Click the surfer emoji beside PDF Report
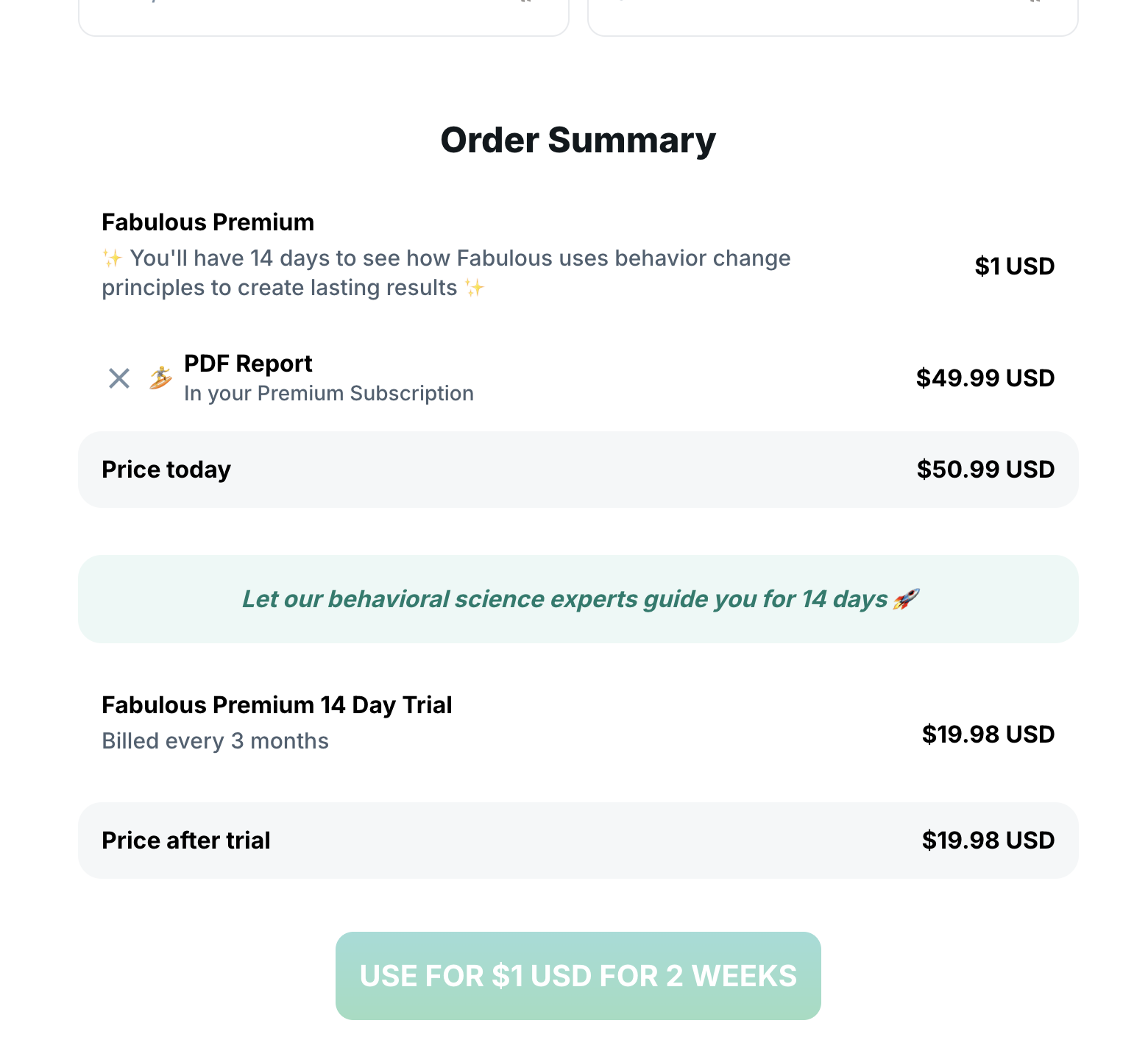This screenshot has height=1051, width=1148. (160, 378)
